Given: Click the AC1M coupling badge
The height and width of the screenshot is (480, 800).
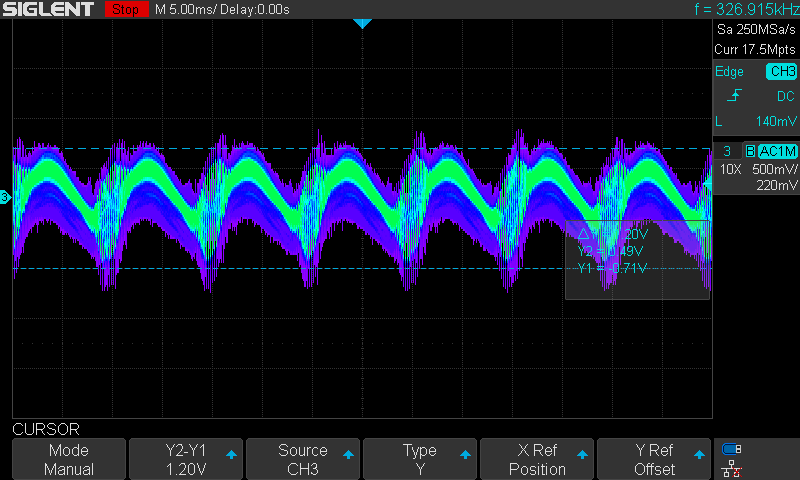Looking at the screenshot, I should [x=778, y=151].
